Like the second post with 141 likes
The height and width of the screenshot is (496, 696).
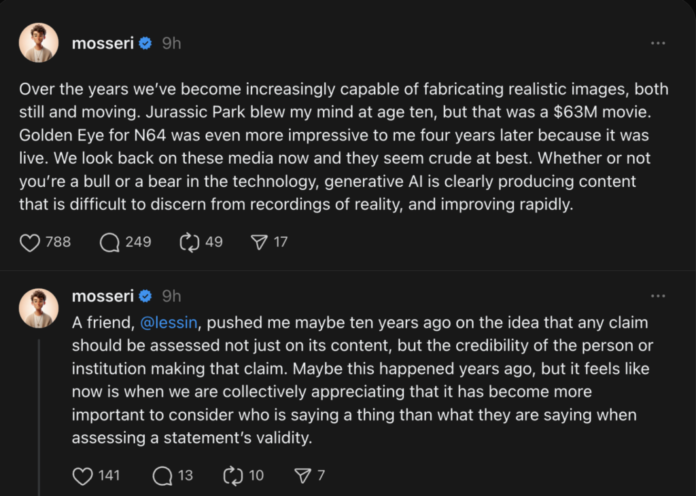[83, 476]
